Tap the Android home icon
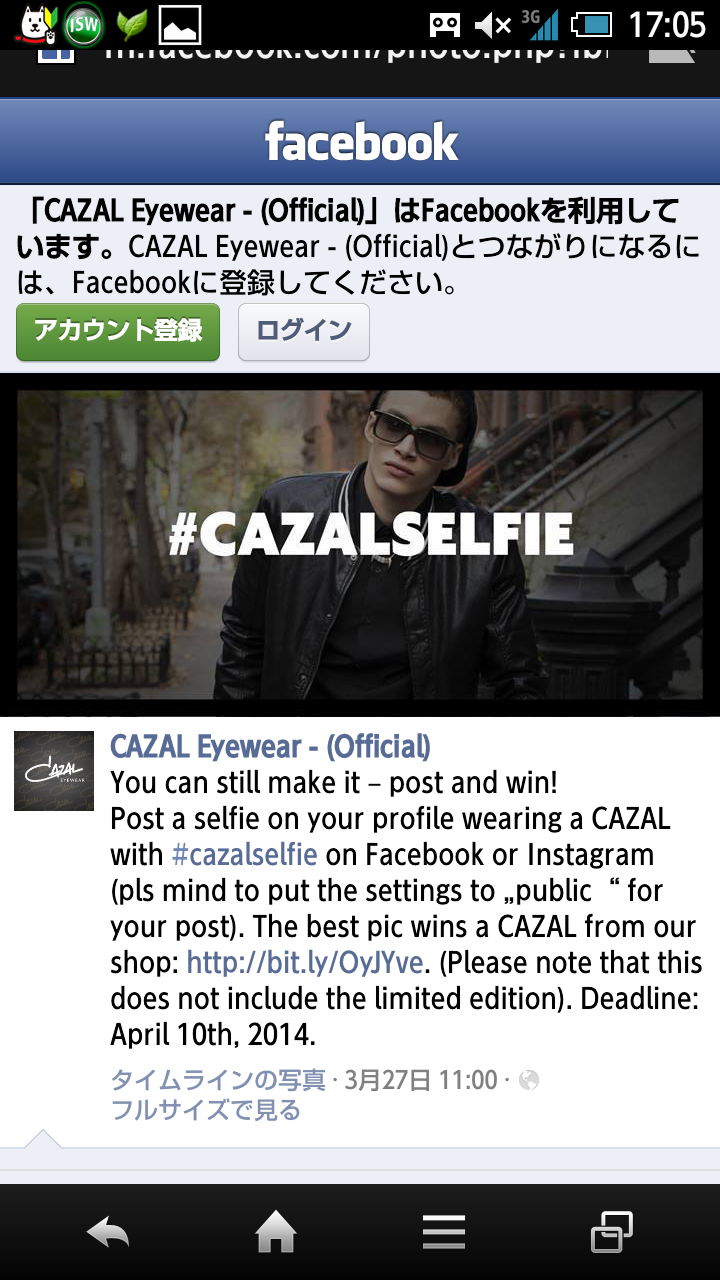This screenshot has height=1280, width=720. [276, 1232]
